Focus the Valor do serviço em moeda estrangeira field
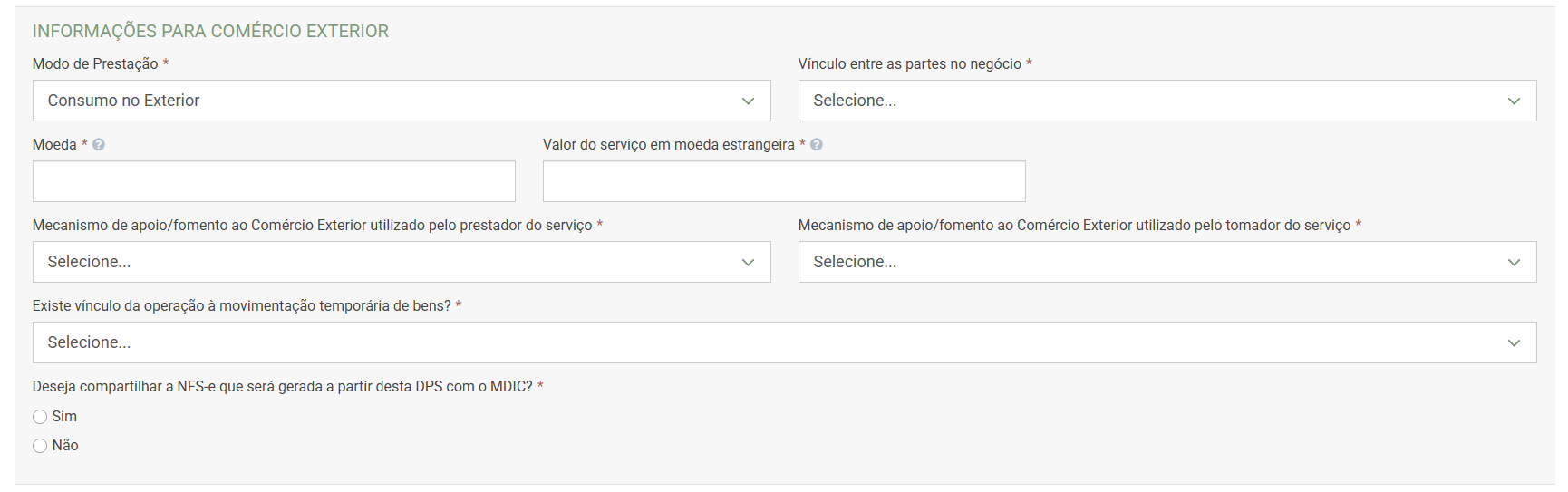The width and height of the screenshot is (1568, 492). tap(784, 181)
